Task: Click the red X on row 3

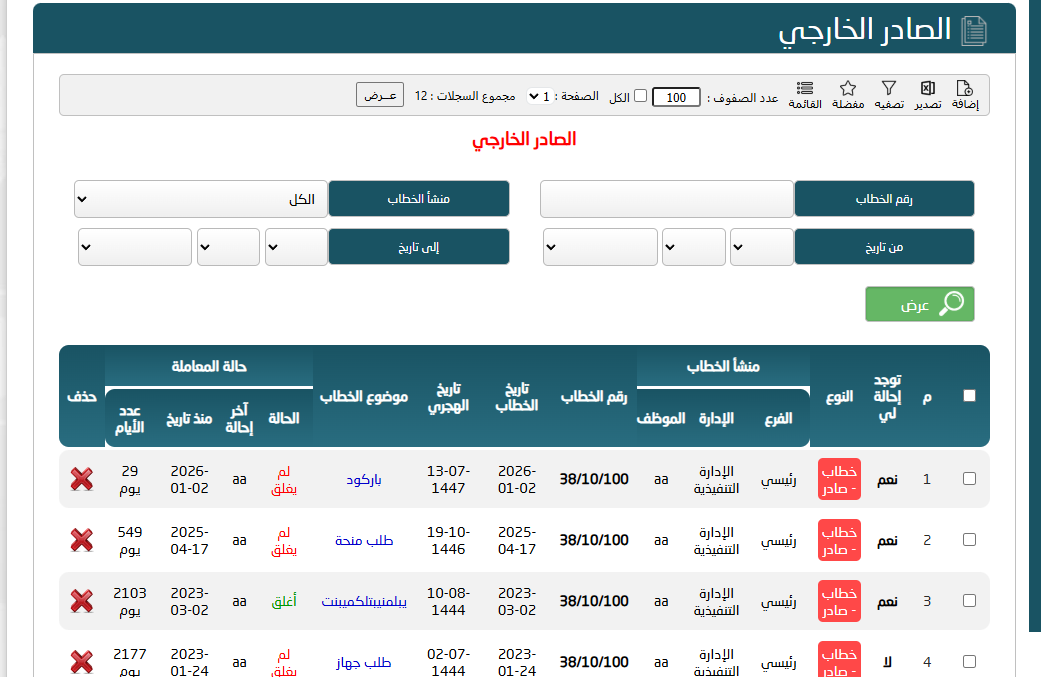Action: coord(82,601)
